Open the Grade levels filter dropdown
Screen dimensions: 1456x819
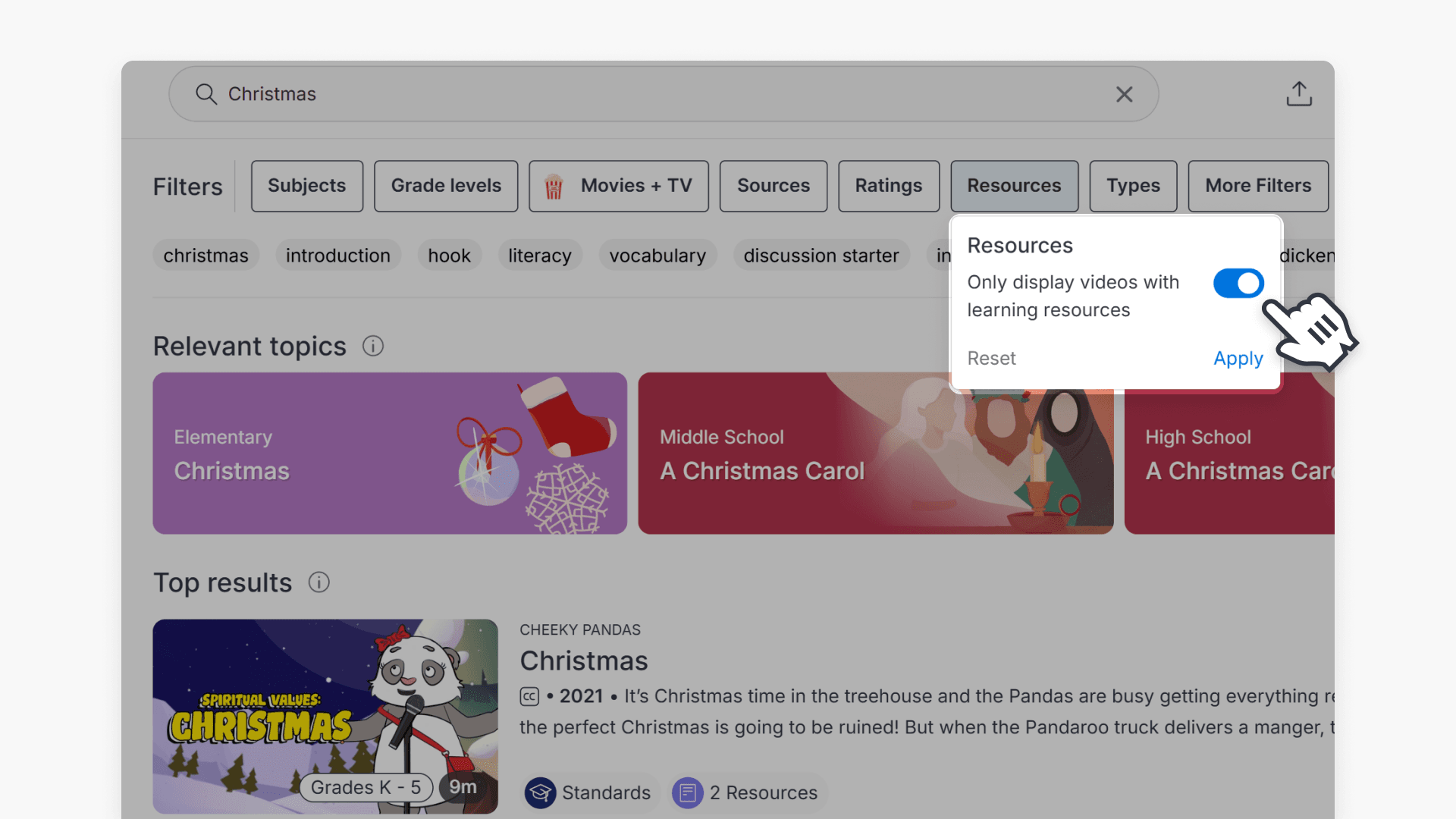click(x=446, y=186)
